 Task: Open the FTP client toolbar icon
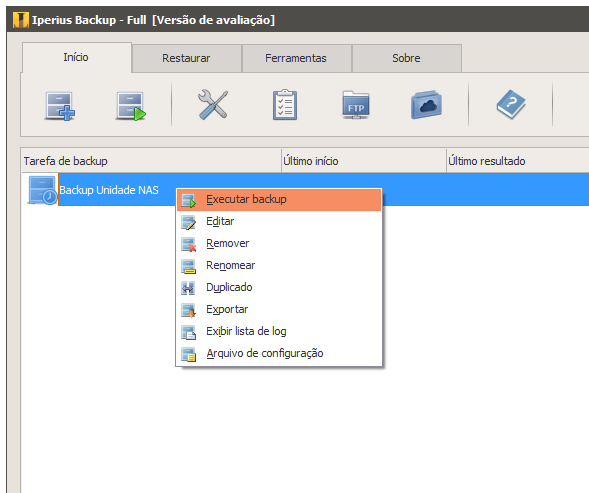pyautogui.click(x=356, y=105)
